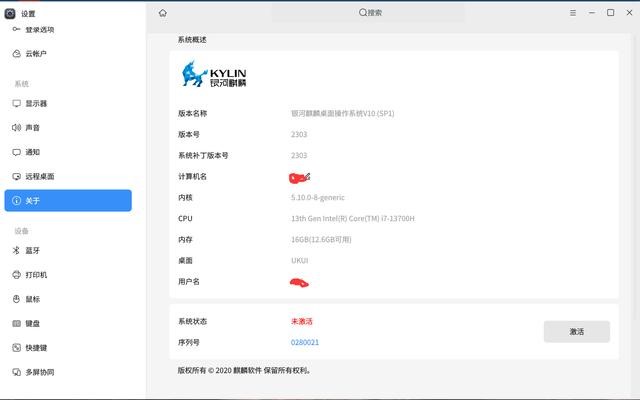Screen dimensions: 640x400
Task: Open the home page icon
Action: pyautogui.click(x=162, y=13)
